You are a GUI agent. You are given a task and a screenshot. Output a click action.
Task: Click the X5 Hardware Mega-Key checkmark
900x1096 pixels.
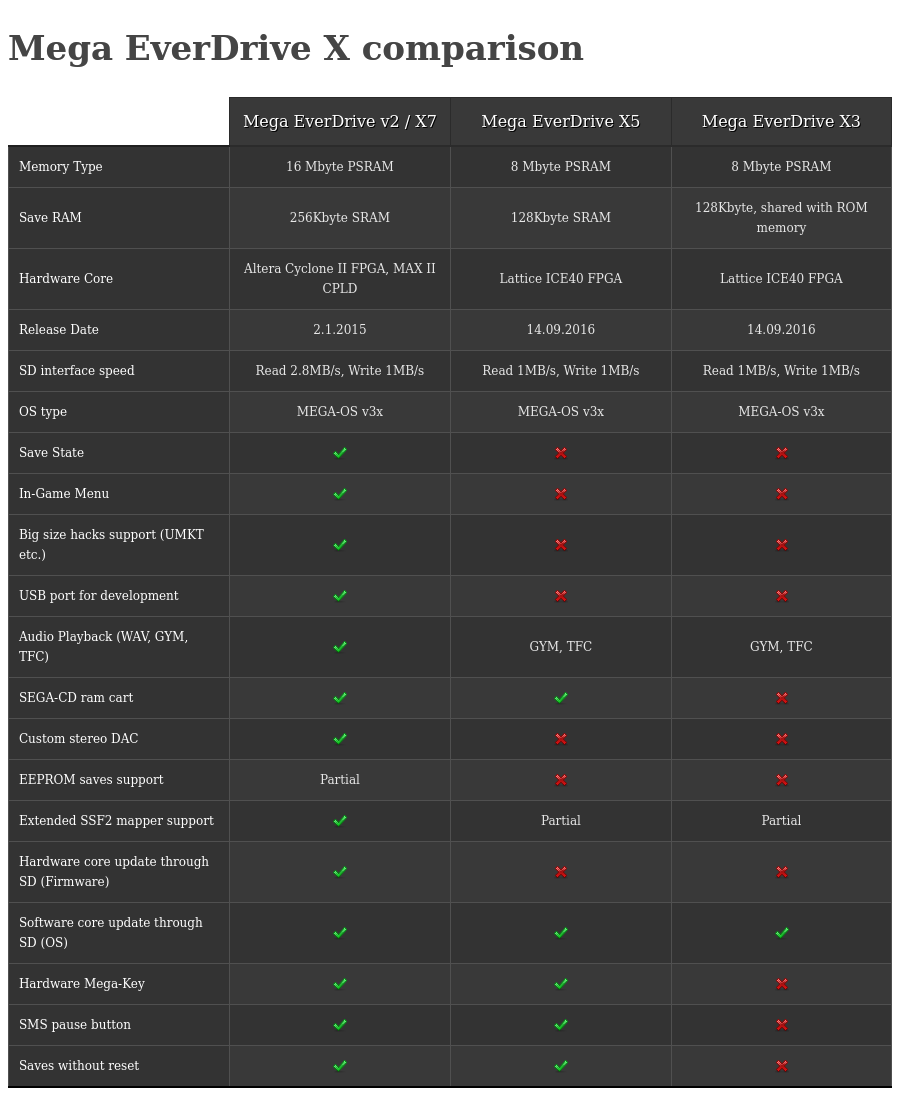(561, 984)
